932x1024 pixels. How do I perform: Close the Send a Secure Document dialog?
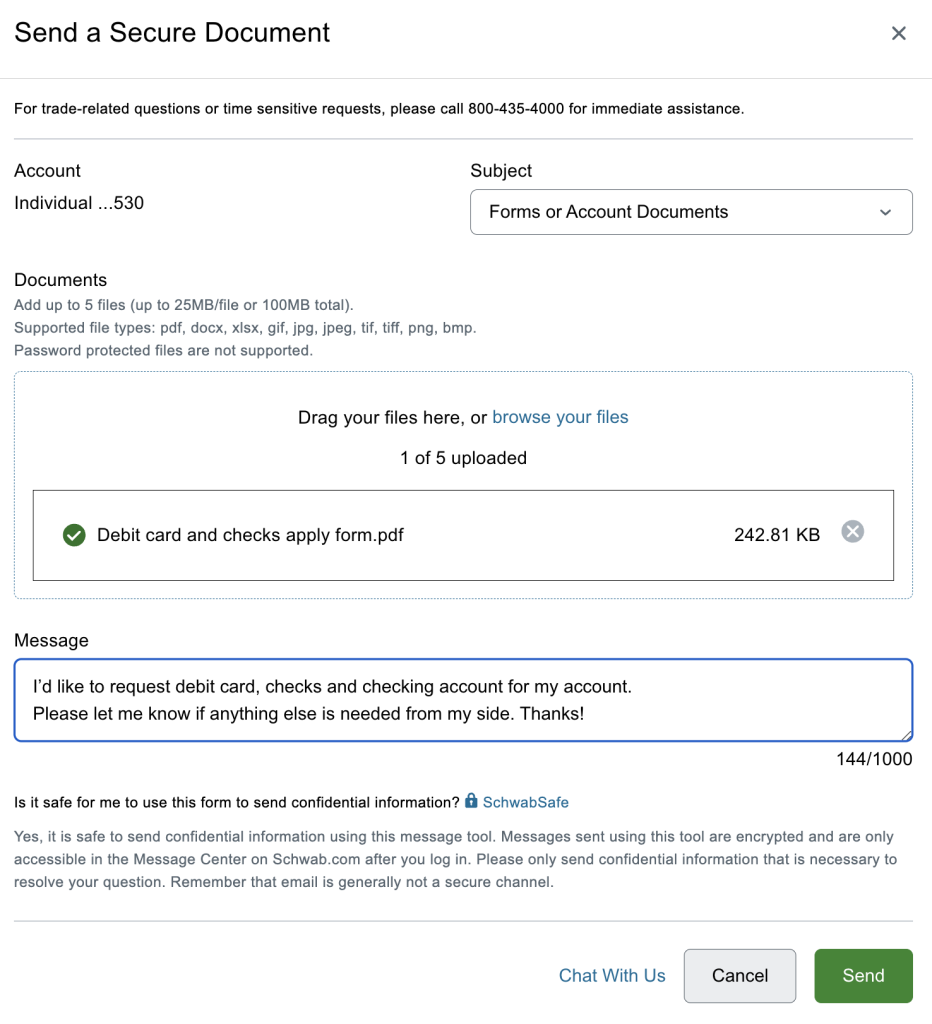[x=899, y=33]
